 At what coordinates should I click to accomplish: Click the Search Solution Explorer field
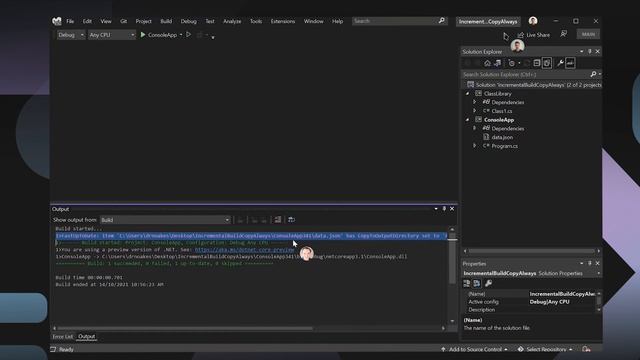[x=526, y=74]
